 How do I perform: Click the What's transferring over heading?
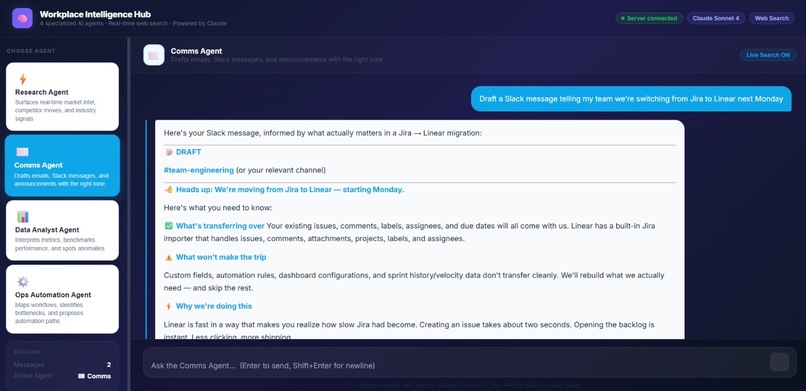click(220, 226)
